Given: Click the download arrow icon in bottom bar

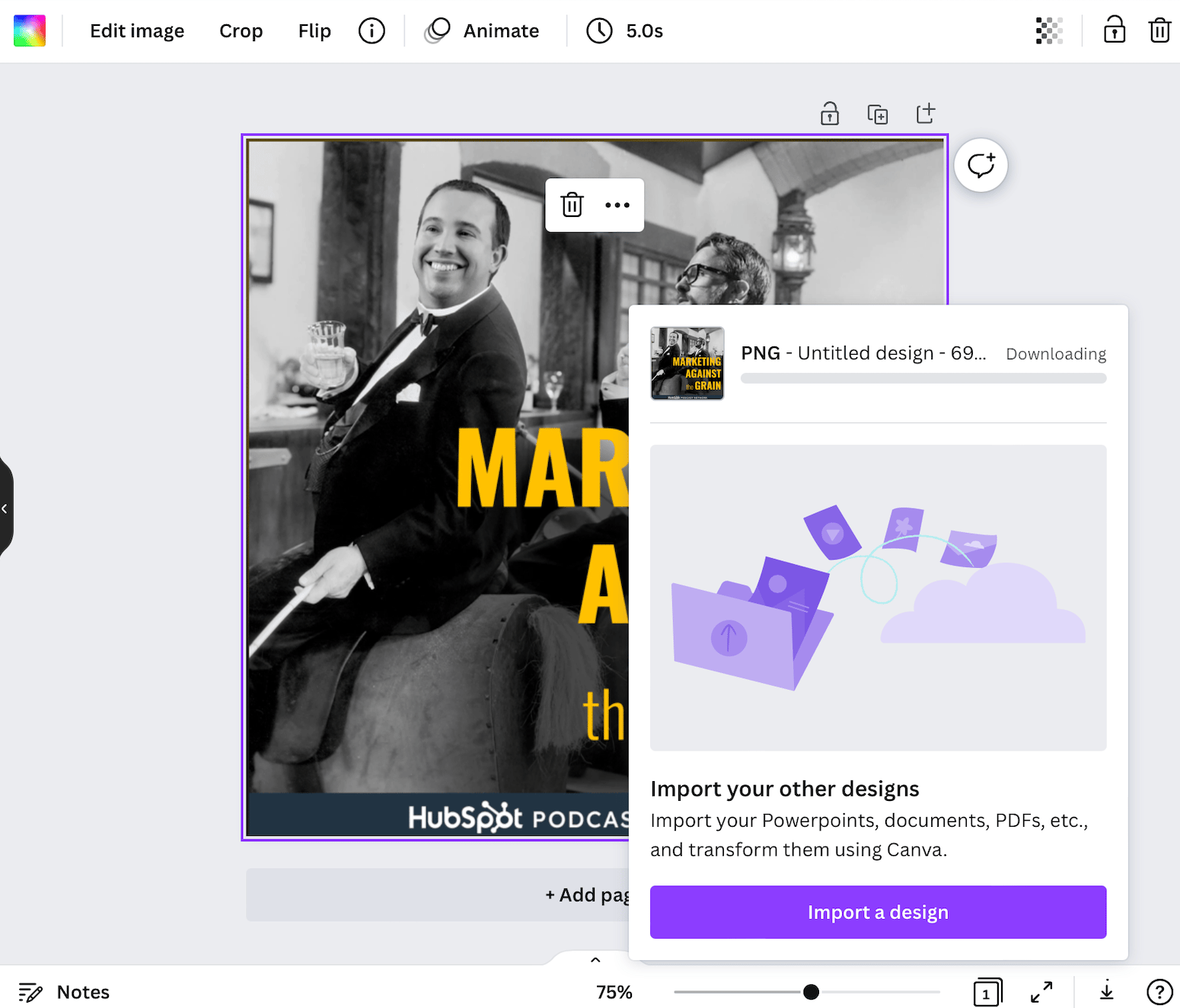Looking at the screenshot, I should [x=1107, y=991].
